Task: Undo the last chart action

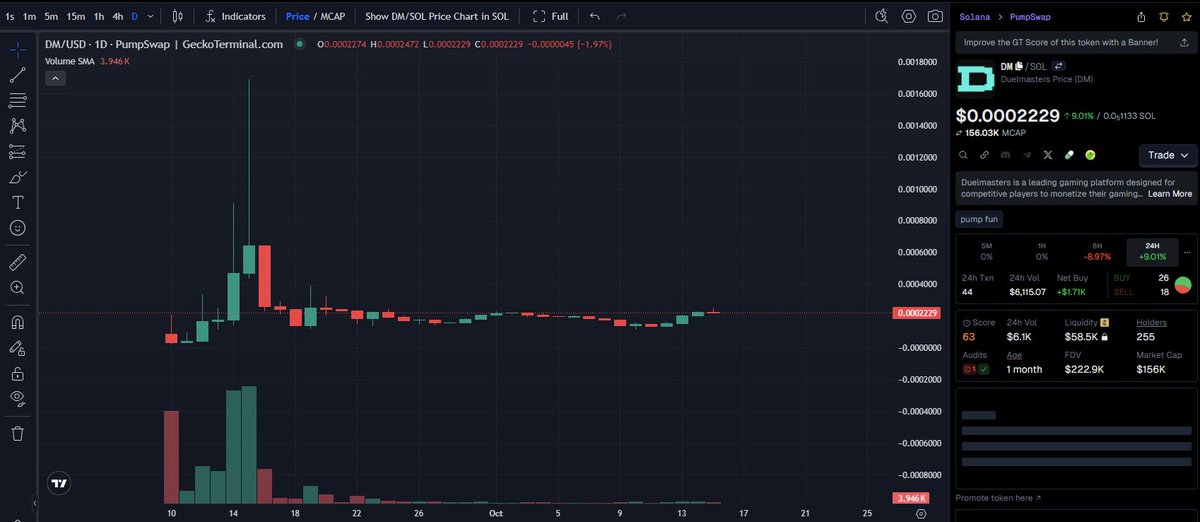Action: coord(595,16)
